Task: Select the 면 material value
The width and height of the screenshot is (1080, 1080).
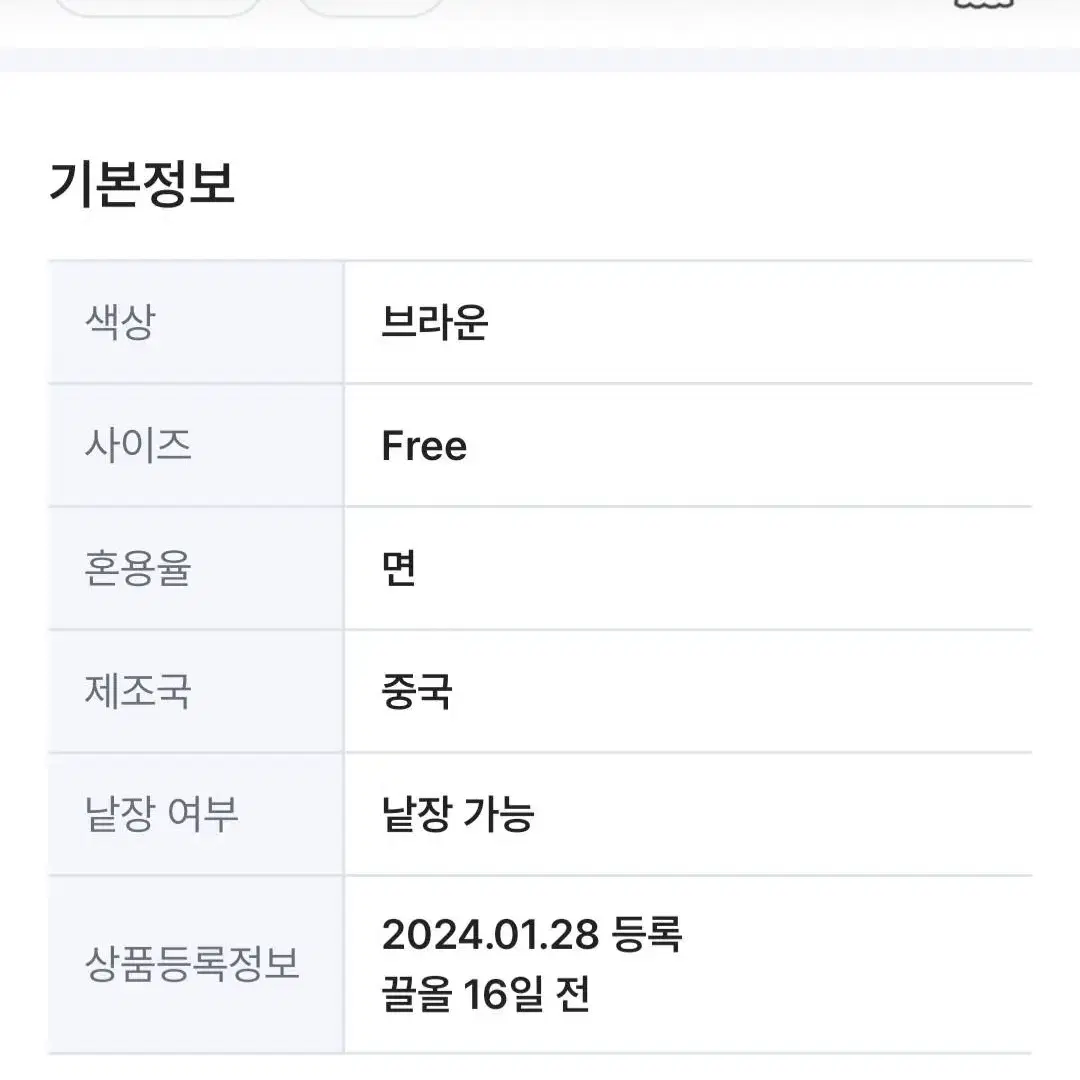Action: [x=399, y=568]
